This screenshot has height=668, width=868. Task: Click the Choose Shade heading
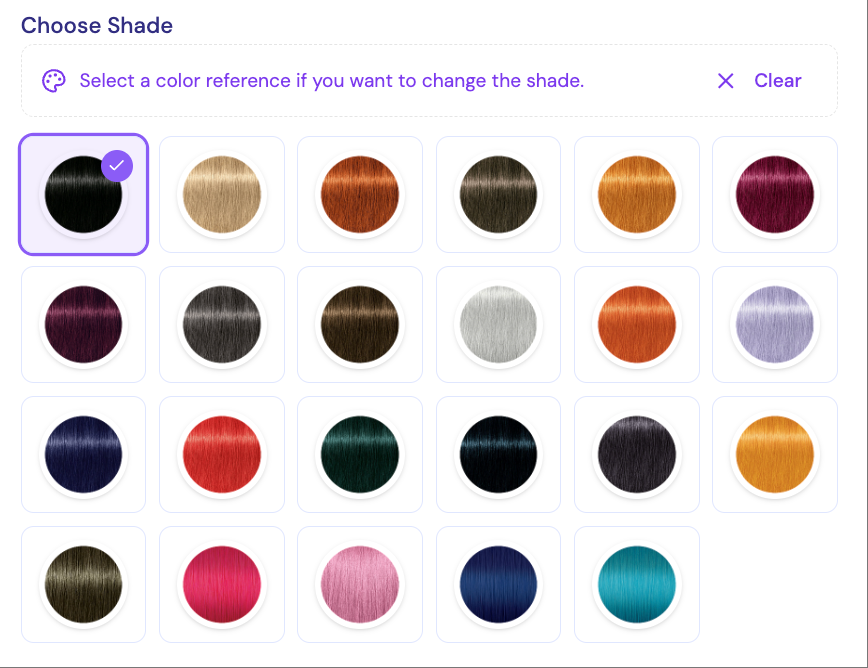pyautogui.click(x=97, y=26)
